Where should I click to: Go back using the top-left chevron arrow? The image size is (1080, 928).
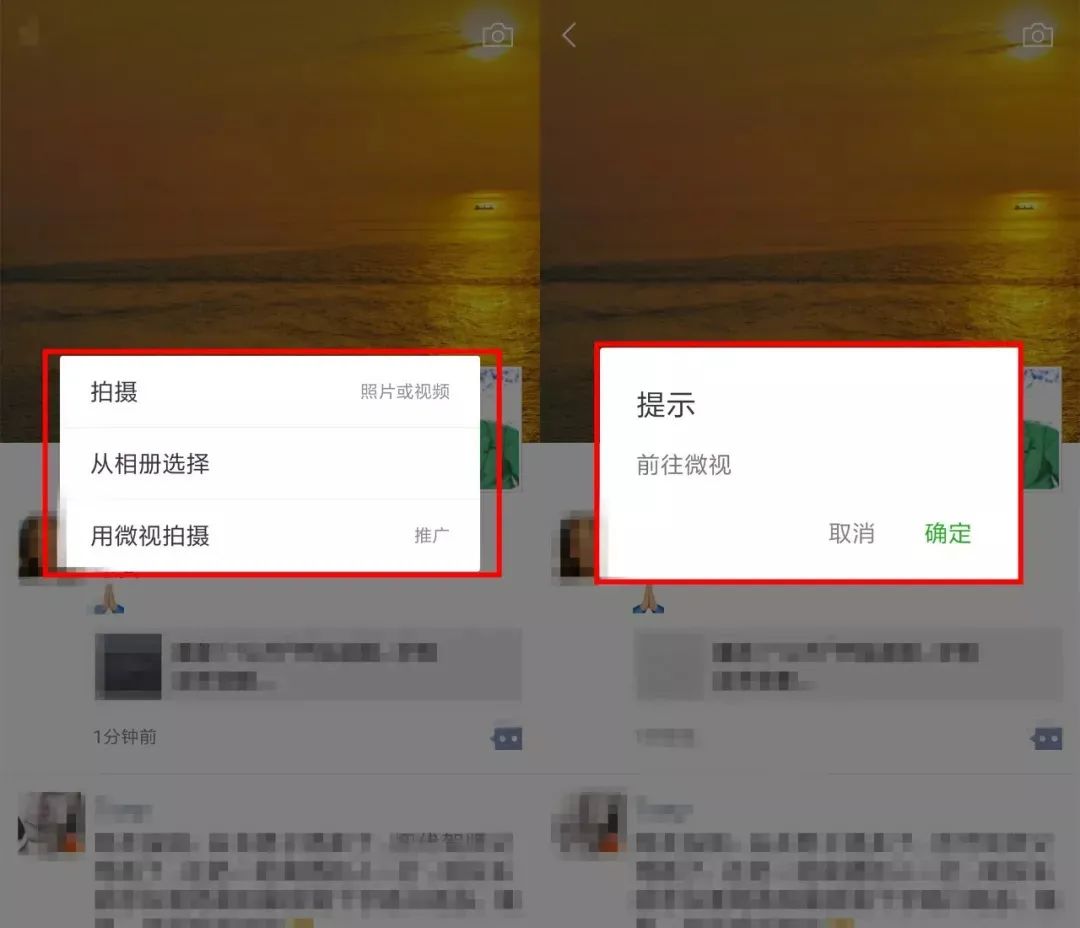coord(569,34)
